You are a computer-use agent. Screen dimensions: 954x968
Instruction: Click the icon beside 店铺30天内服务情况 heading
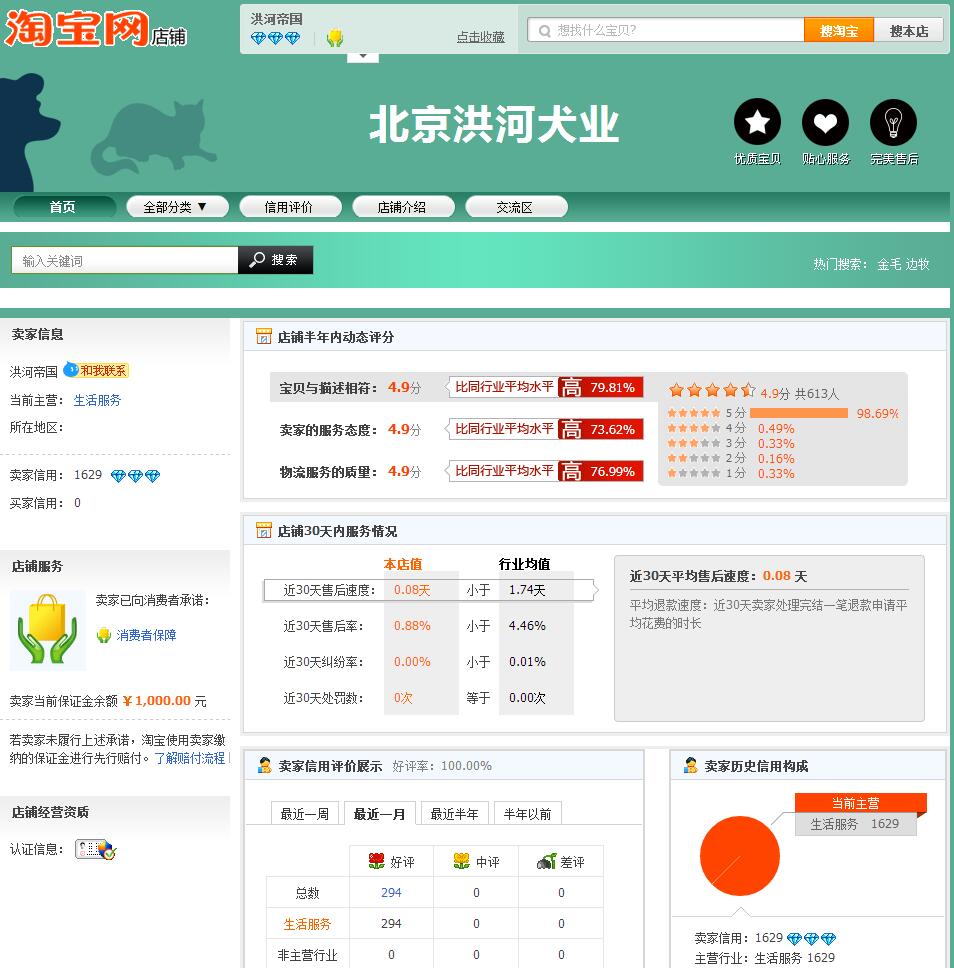pos(264,530)
